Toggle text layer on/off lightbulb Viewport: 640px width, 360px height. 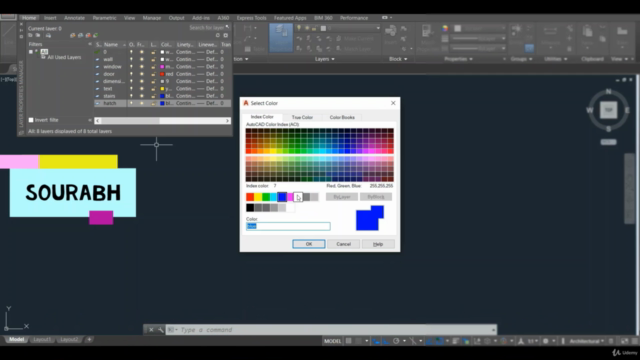pos(131,89)
